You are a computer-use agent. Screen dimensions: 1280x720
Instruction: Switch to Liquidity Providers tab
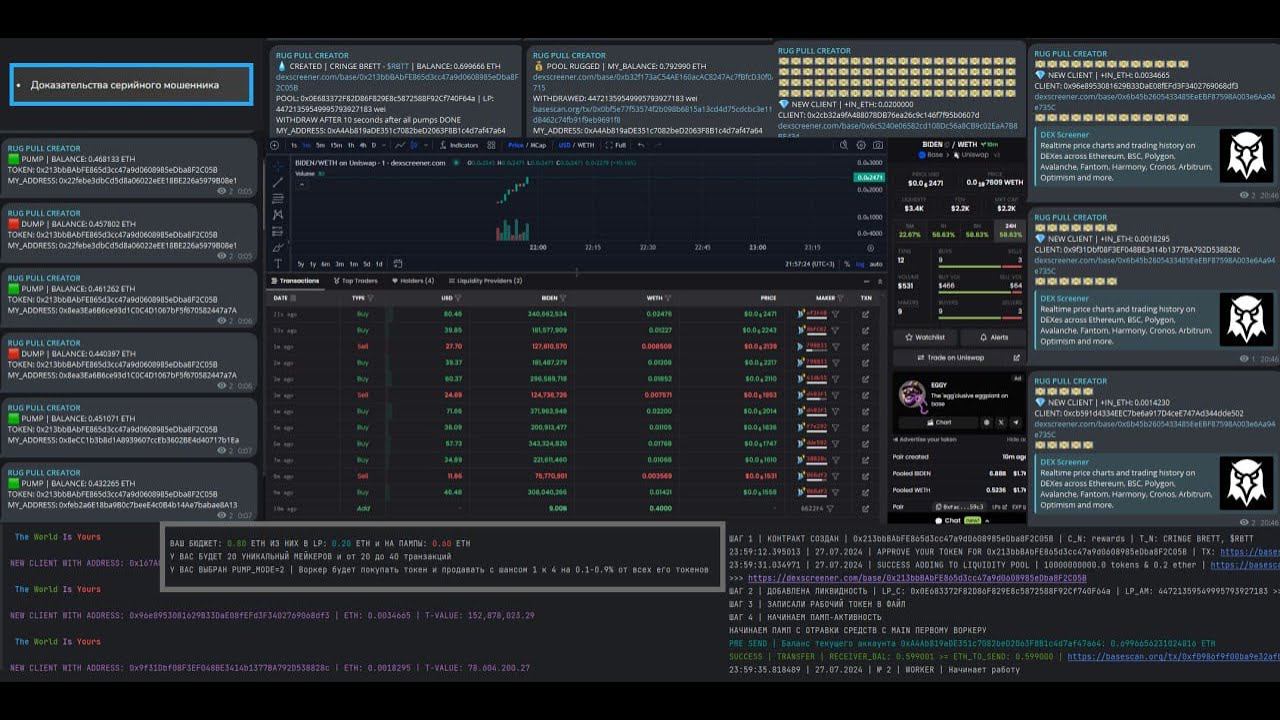click(485, 281)
